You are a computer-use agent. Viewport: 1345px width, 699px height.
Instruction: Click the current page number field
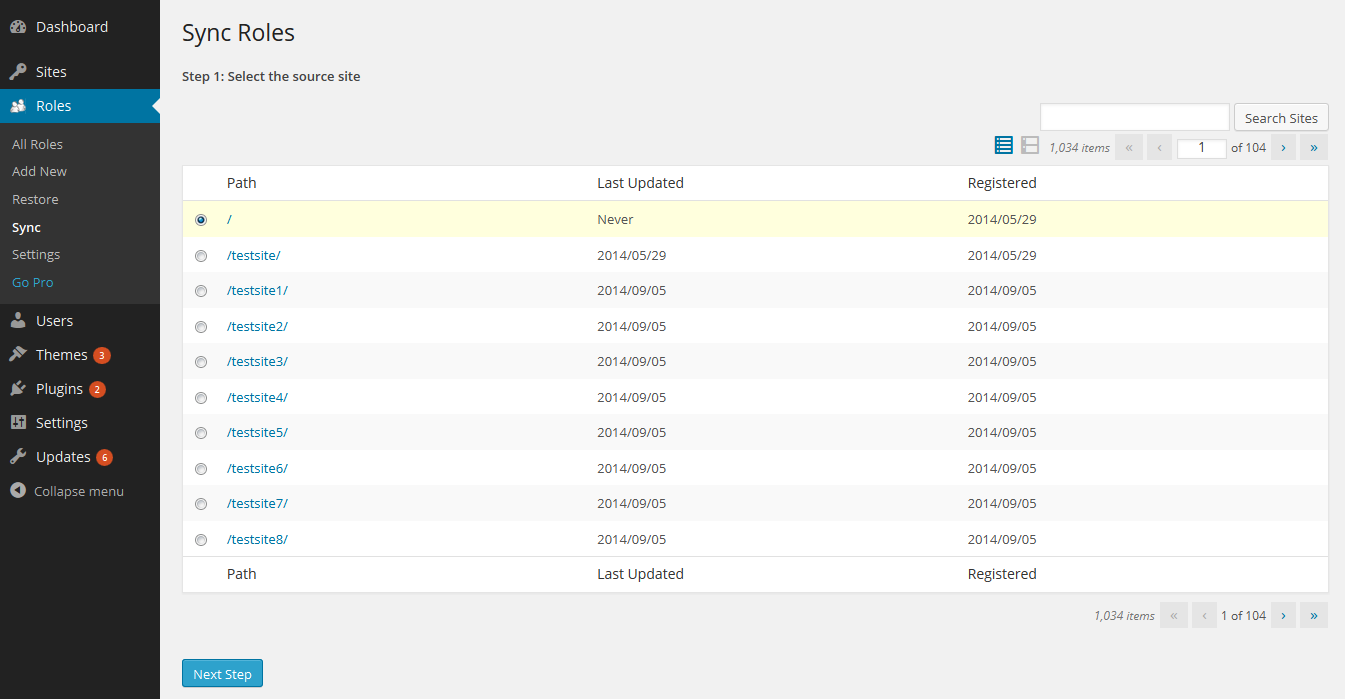[1202, 148]
